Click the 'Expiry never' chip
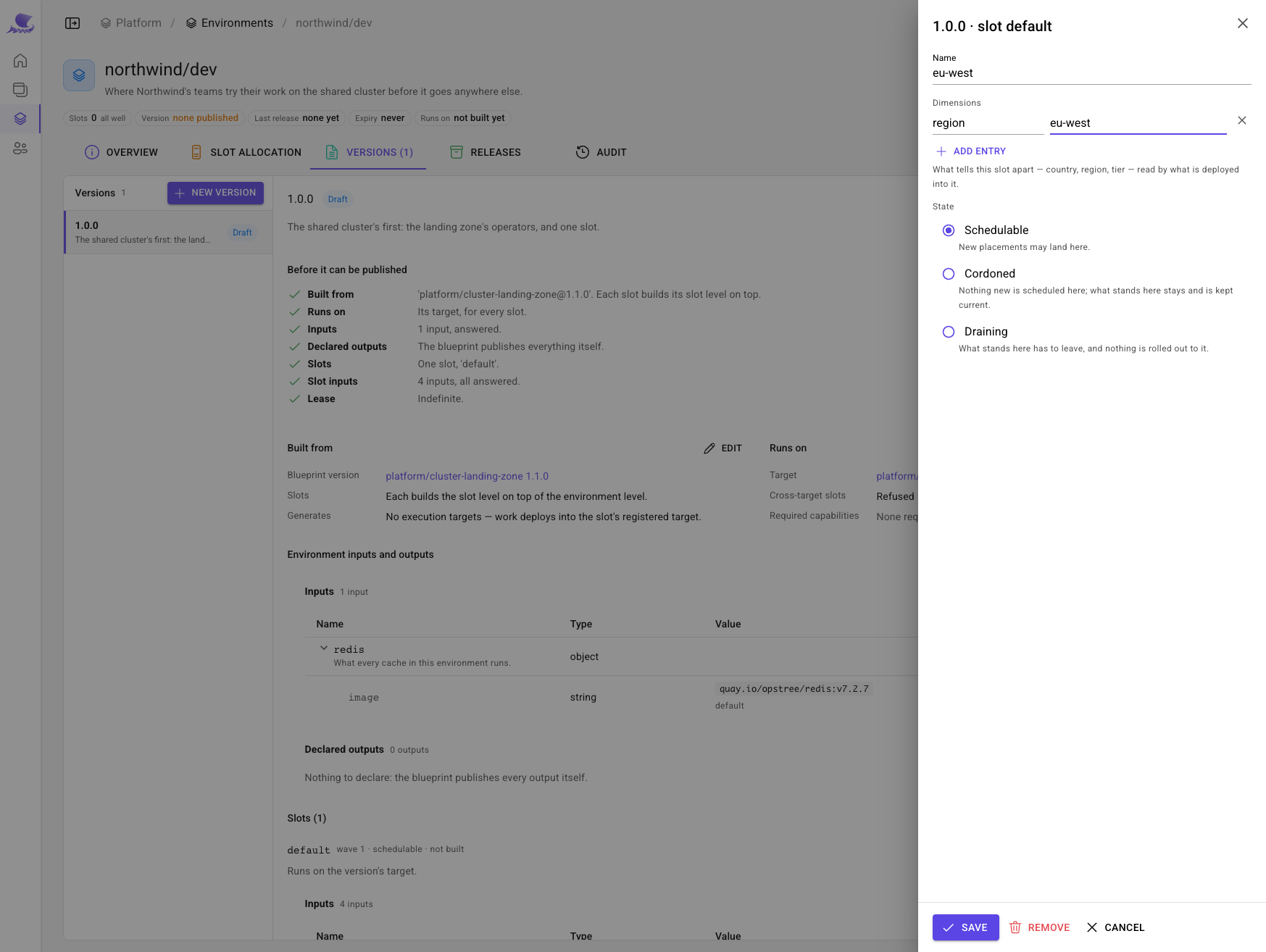 380,118
